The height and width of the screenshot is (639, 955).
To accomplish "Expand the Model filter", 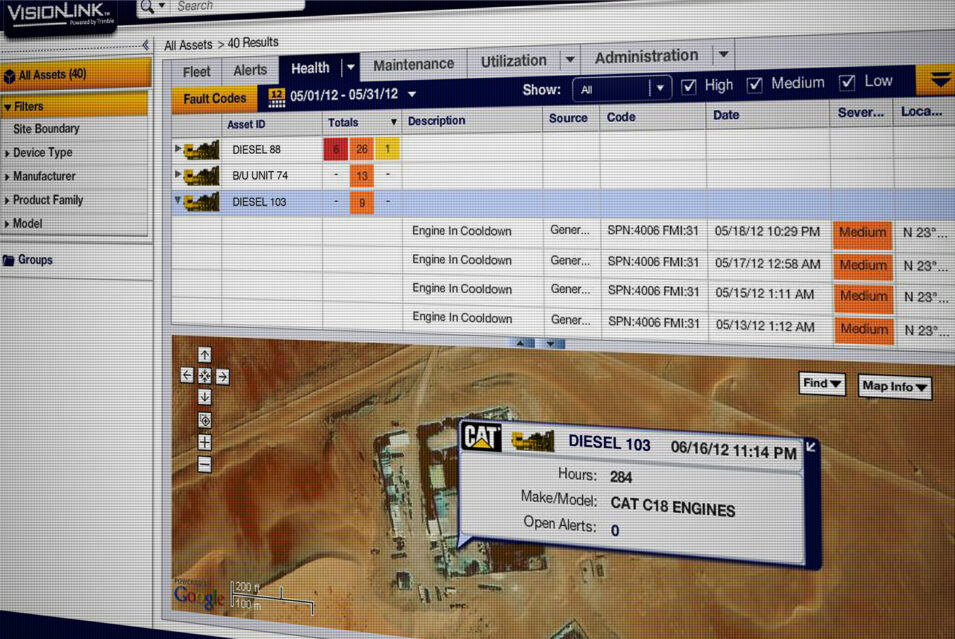I will click(x=7, y=224).
